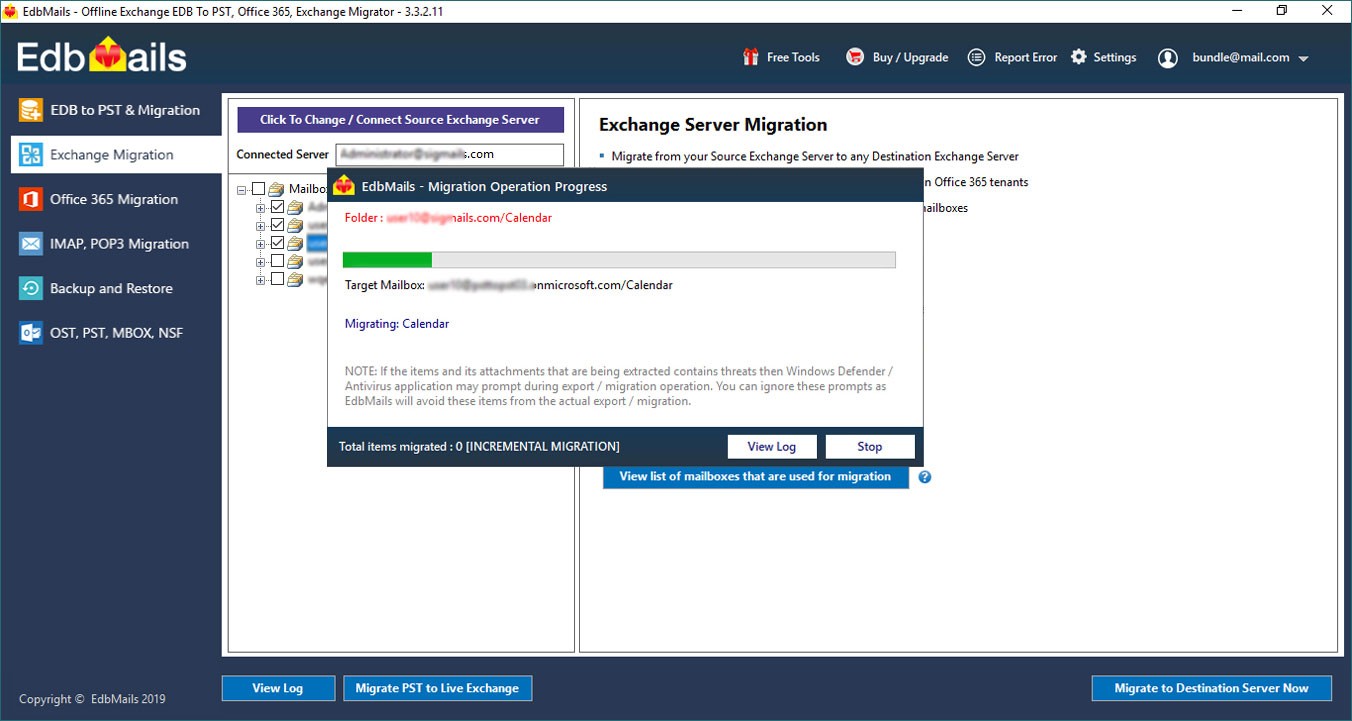
Task: Select the Exchange Migration sidebar icon
Action: (x=31, y=155)
